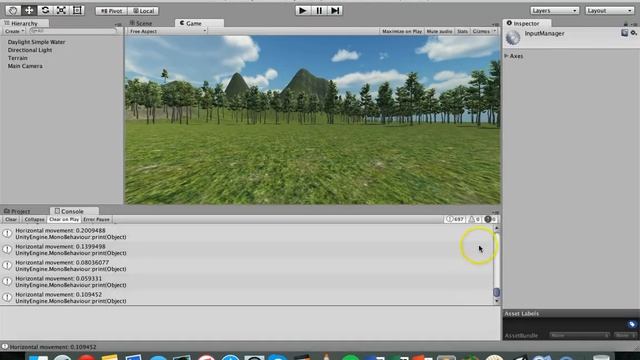
Task: Click the console Clear button
Action: (x=11, y=219)
